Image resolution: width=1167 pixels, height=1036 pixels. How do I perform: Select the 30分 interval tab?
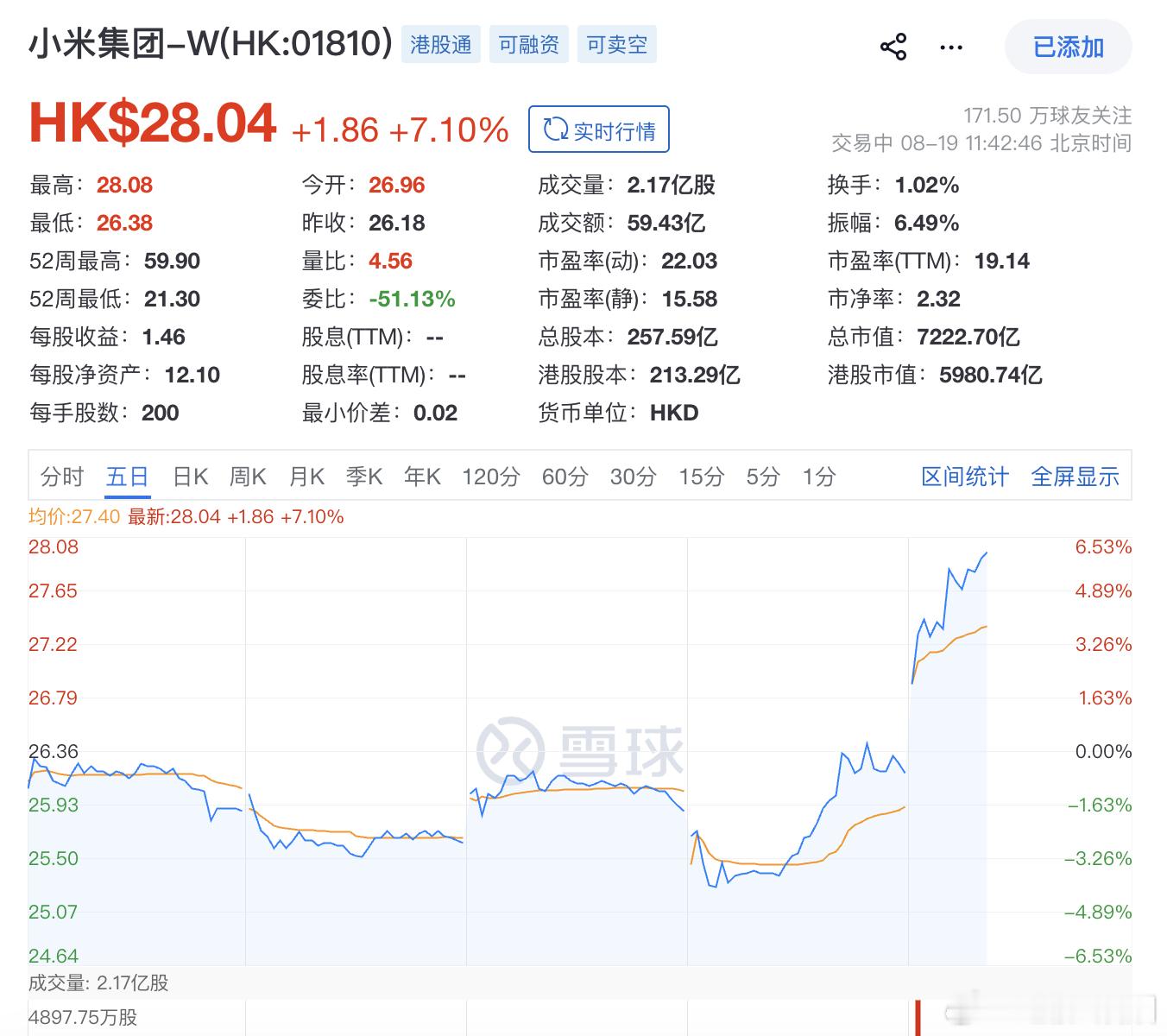coord(634,477)
